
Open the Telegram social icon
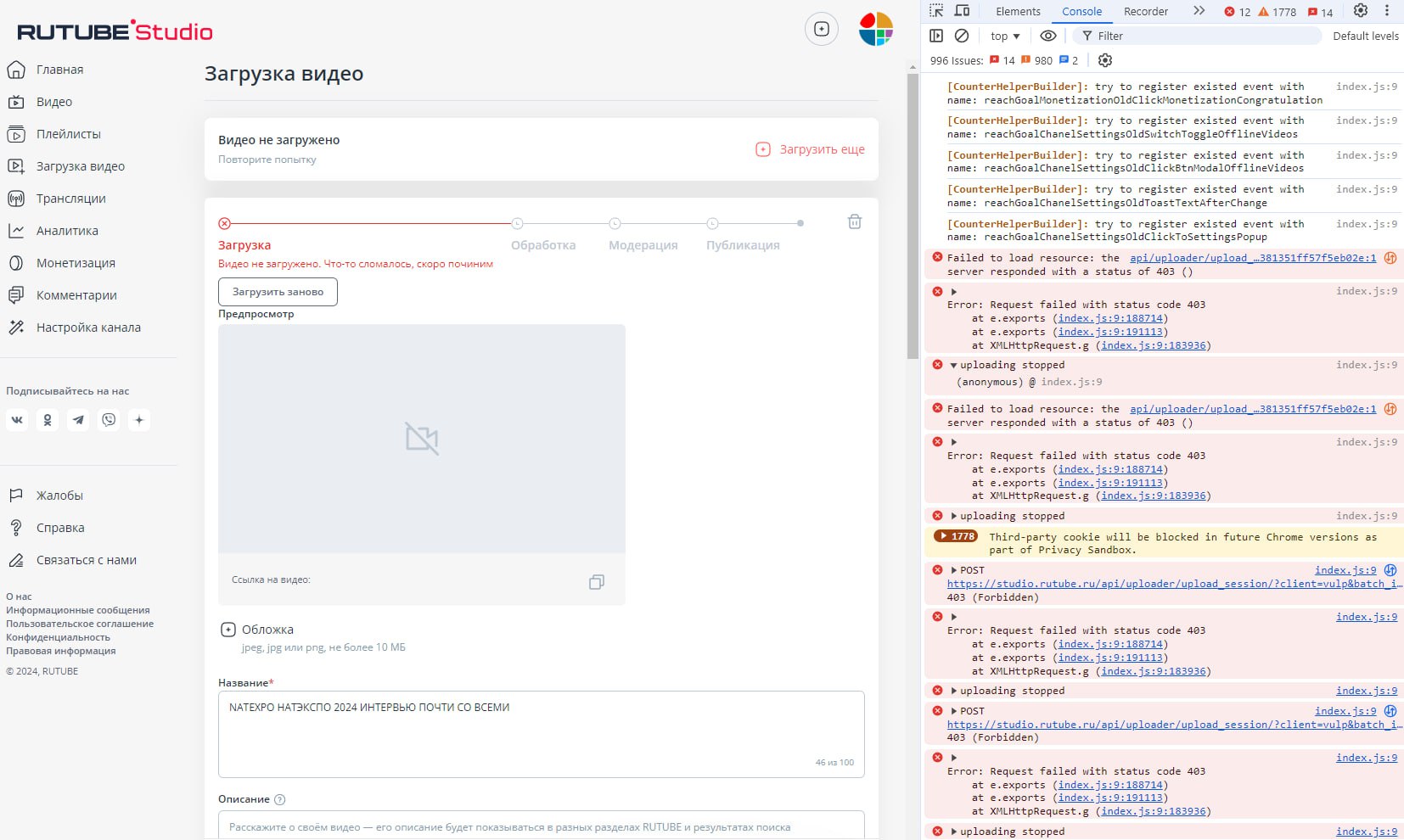[78, 420]
